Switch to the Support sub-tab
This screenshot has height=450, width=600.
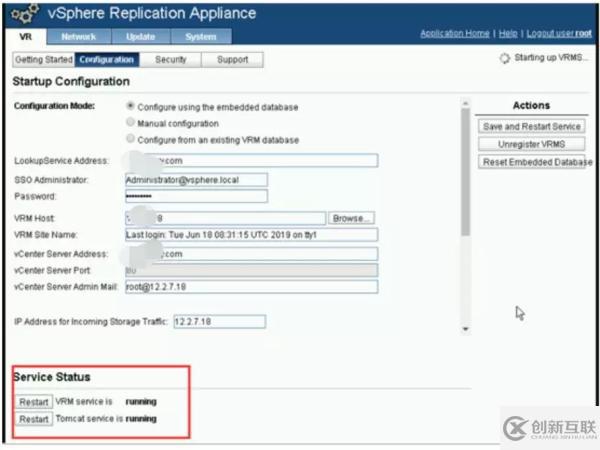233,60
